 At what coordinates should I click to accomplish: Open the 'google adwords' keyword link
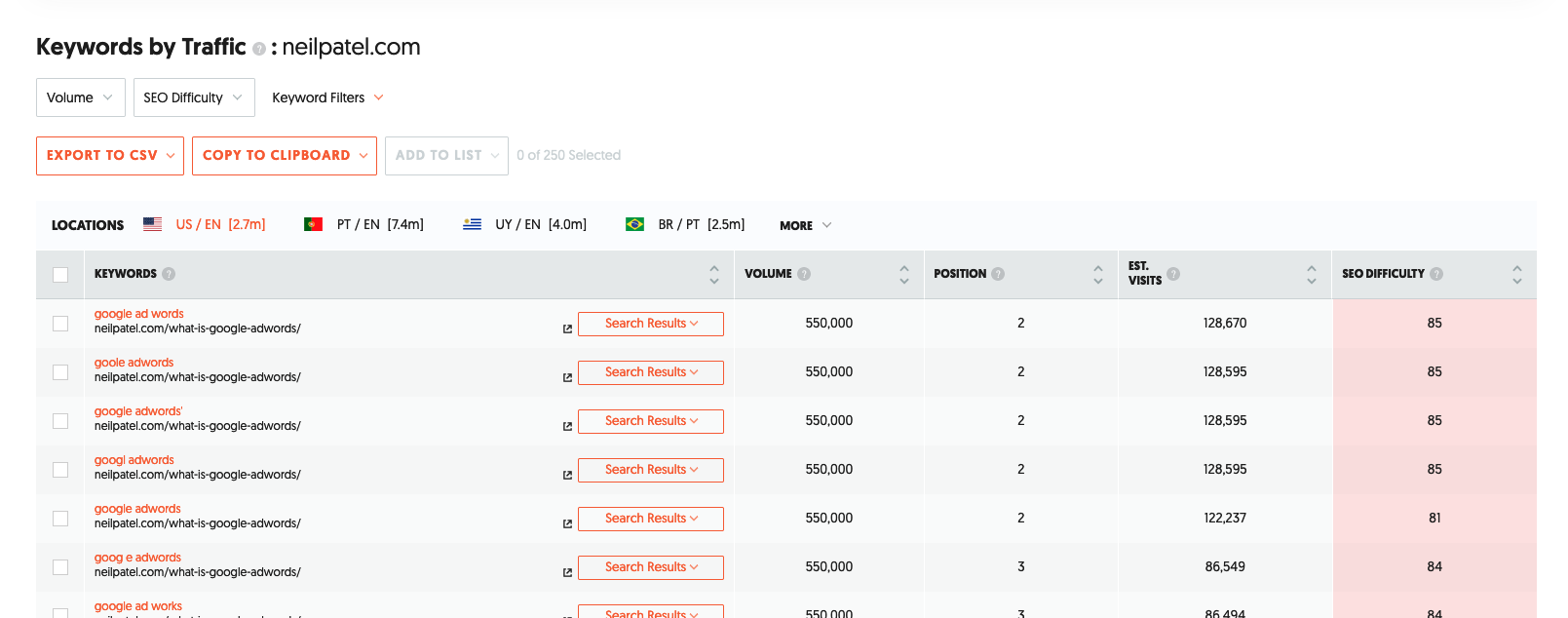(x=137, y=509)
